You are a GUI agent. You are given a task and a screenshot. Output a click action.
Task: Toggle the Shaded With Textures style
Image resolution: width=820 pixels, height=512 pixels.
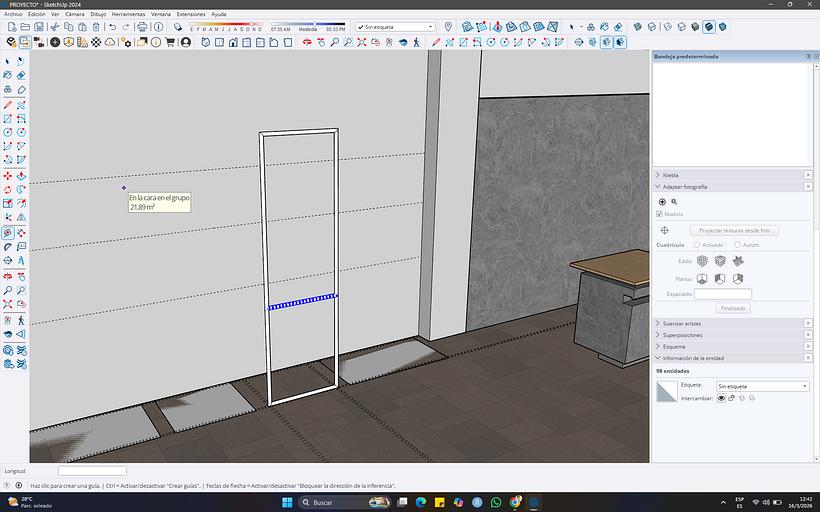[709, 27]
